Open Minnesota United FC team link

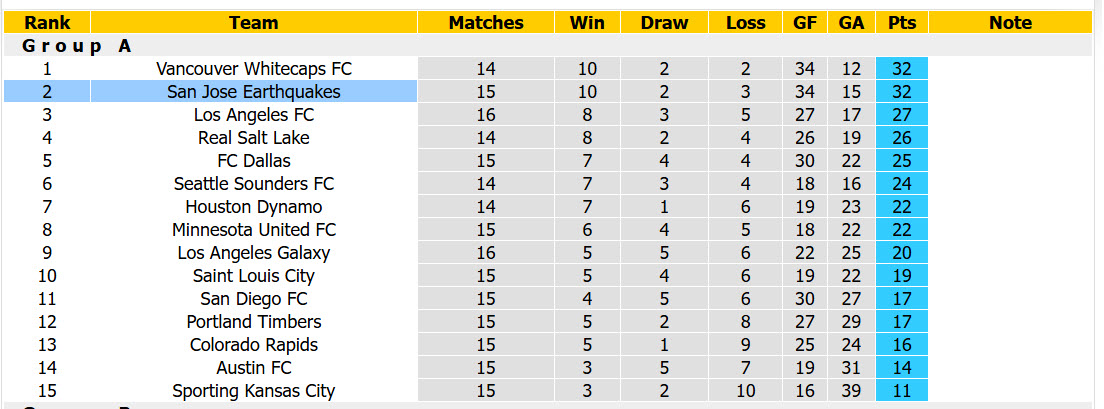(253, 229)
